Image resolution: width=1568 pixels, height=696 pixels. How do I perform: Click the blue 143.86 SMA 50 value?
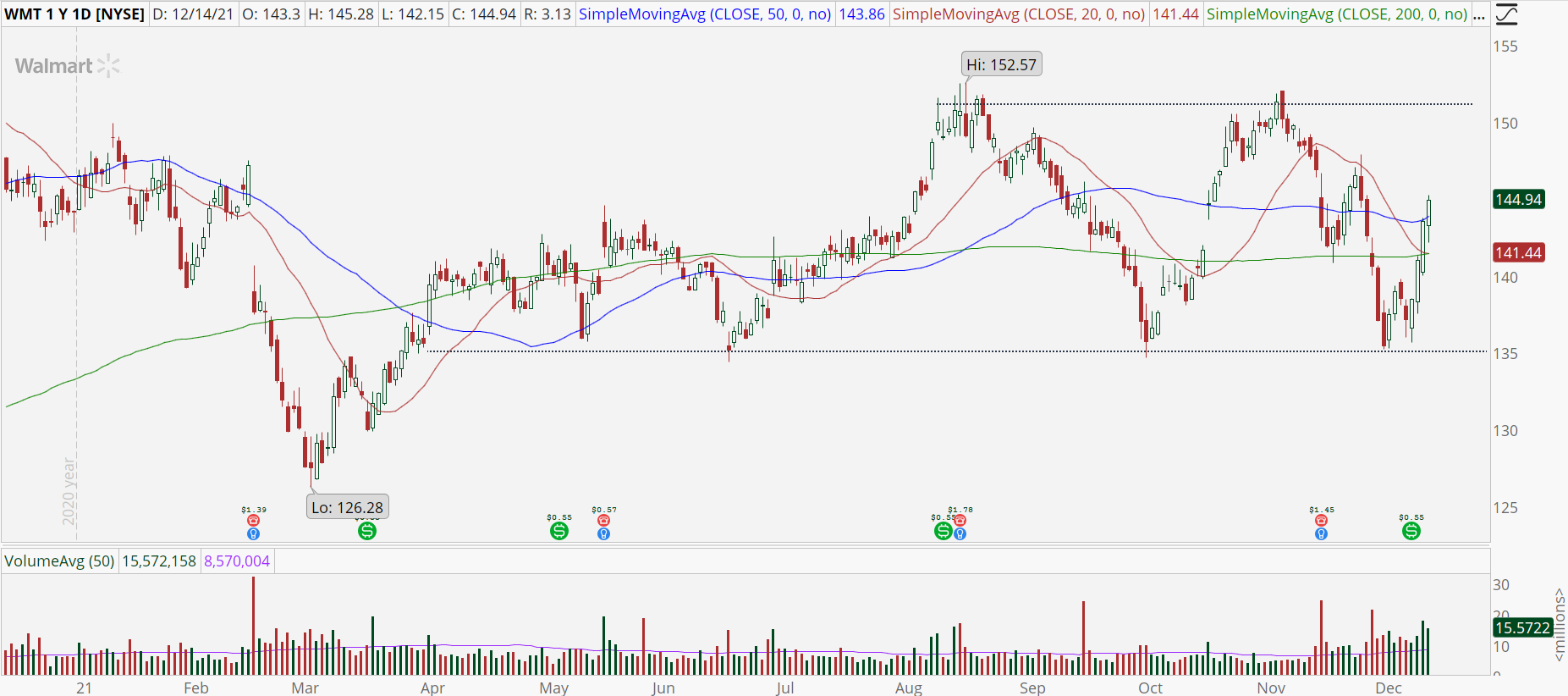pyautogui.click(x=861, y=14)
